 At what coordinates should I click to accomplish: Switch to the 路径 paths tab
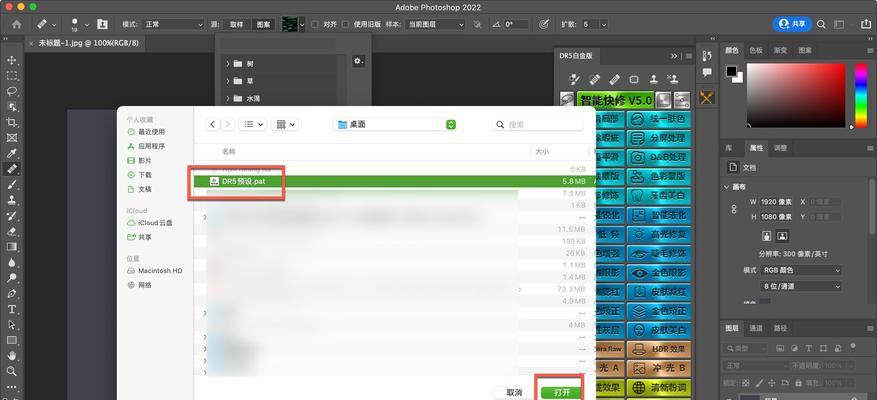coord(780,328)
